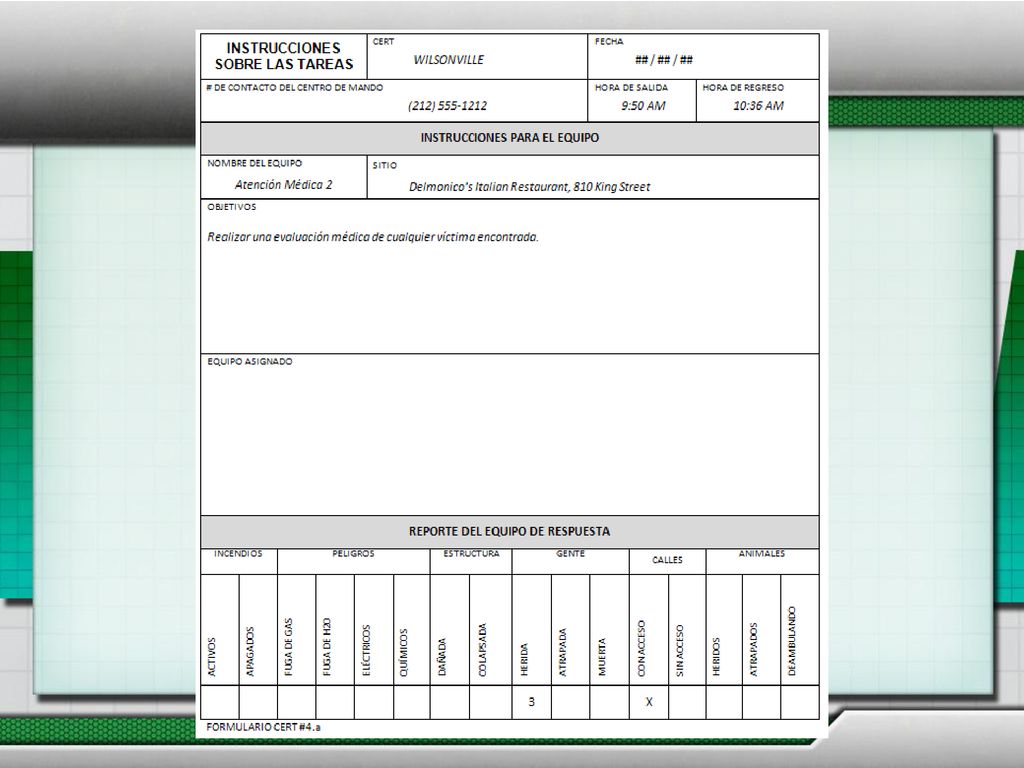
Task: Click the MUERTA column label
Action: tap(601, 657)
